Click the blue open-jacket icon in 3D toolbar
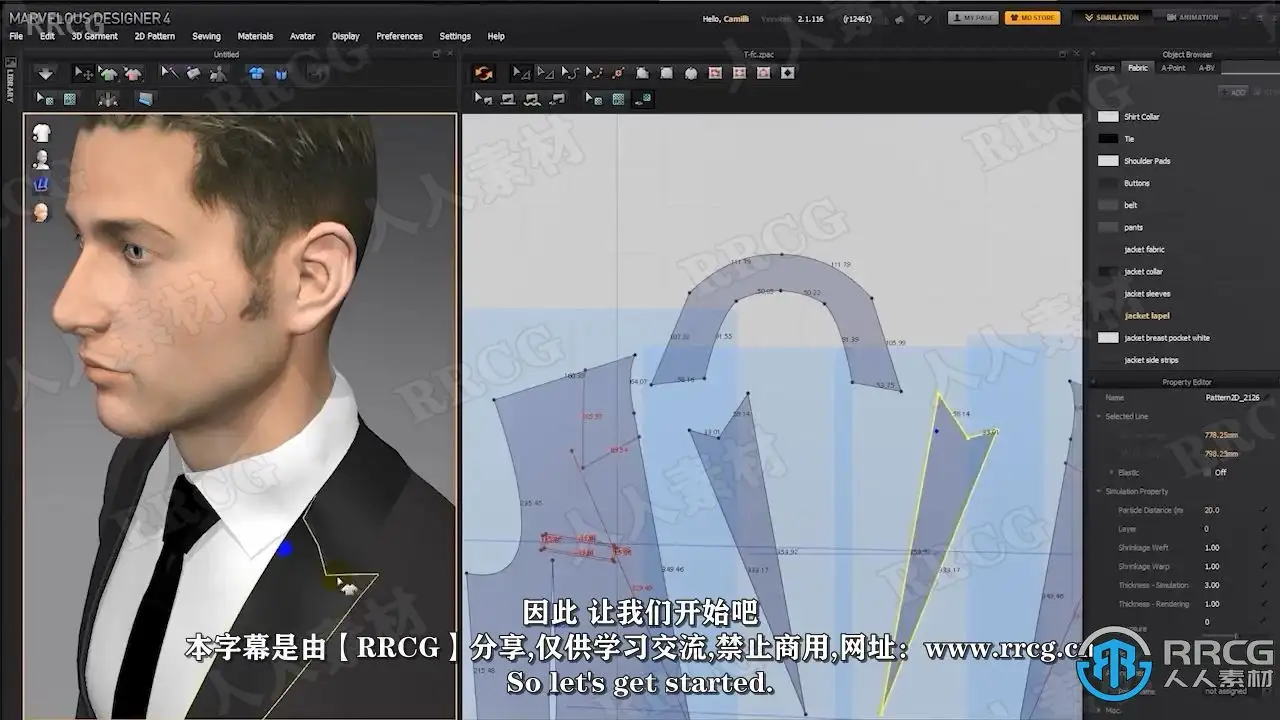This screenshot has height=720, width=1280. [281, 73]
